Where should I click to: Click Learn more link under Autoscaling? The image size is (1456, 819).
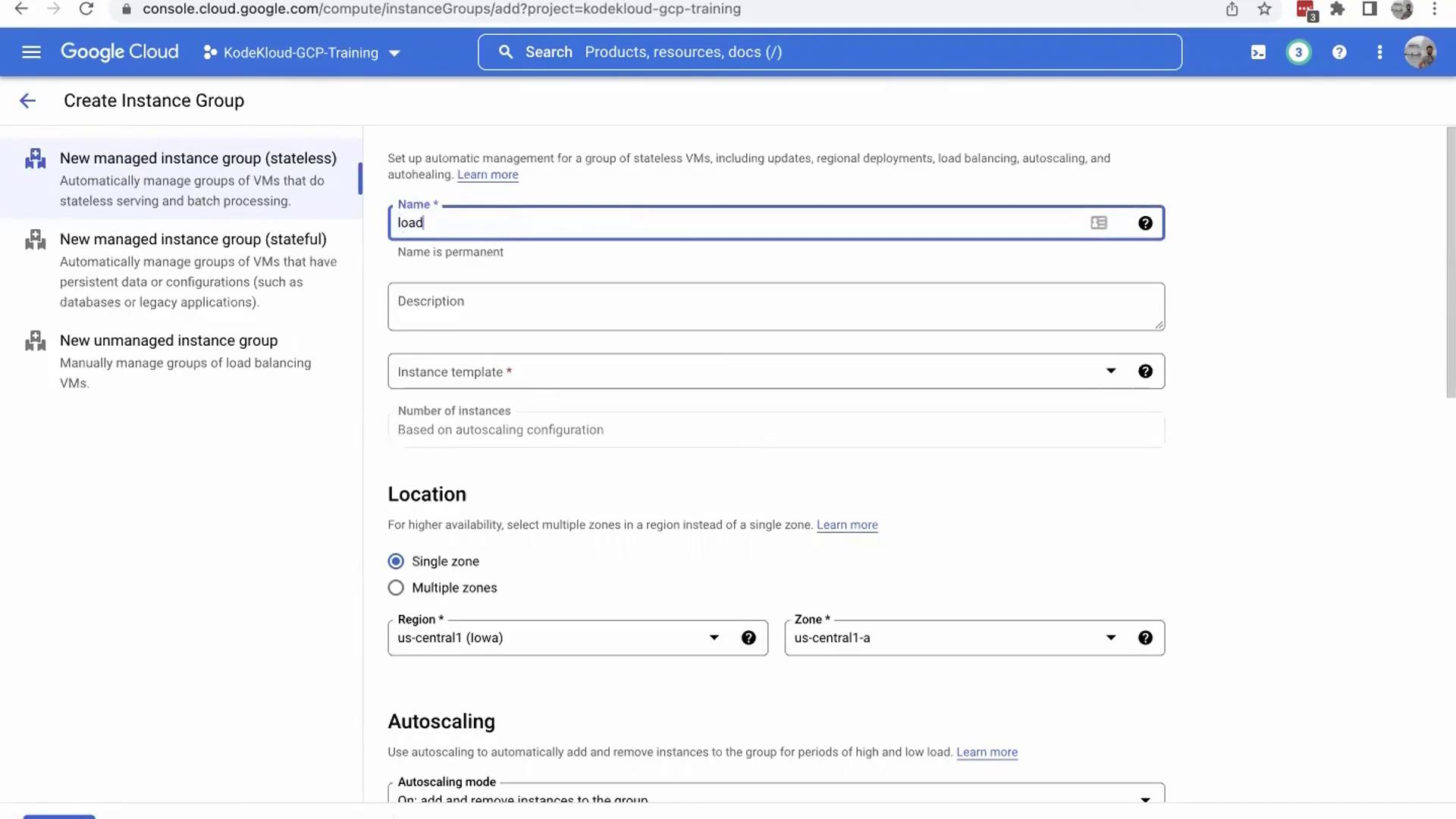pyautogui.click(x=987, y=752)
